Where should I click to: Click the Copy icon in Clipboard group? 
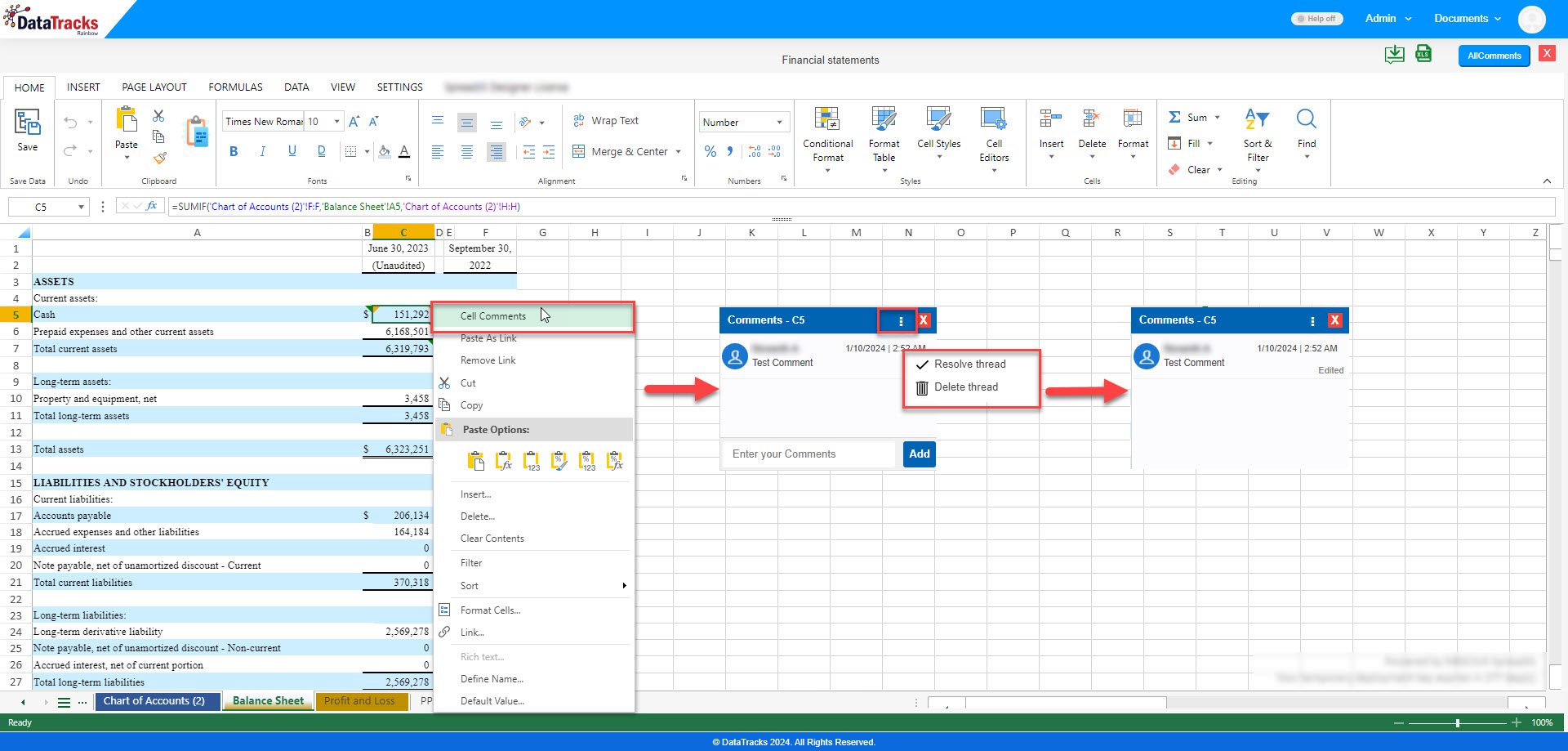pyautogui.click(x=158, y=136)
